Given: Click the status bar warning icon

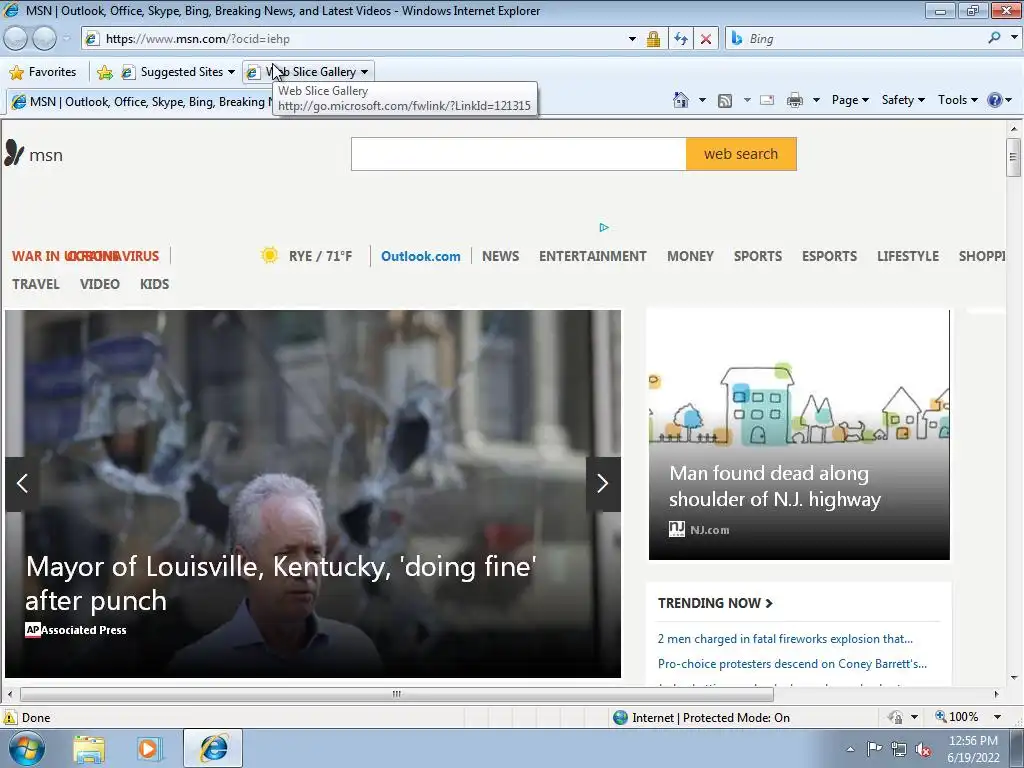Looking at the screenshot, I should [x=10, y=717].
